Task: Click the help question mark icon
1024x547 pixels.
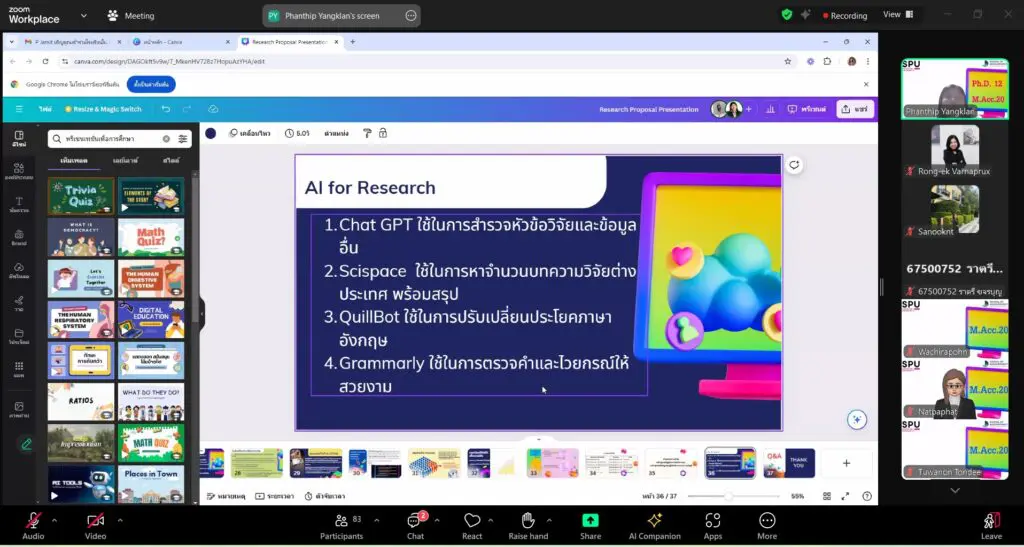Action: click(x=867, y=497)
